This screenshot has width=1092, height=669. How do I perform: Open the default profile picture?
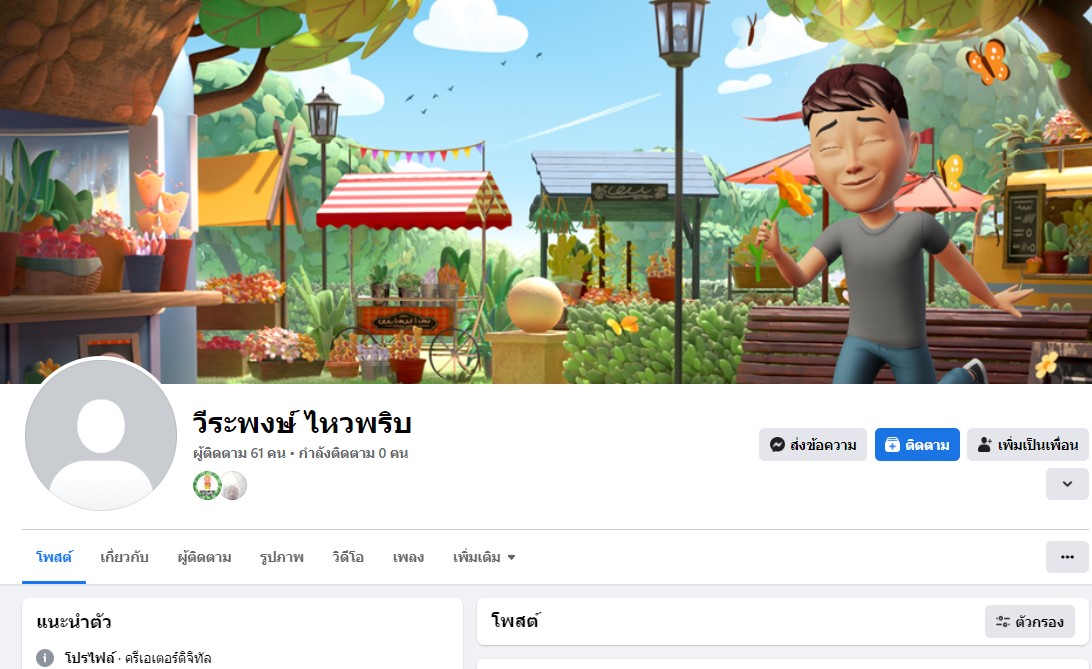pos(101,434)
